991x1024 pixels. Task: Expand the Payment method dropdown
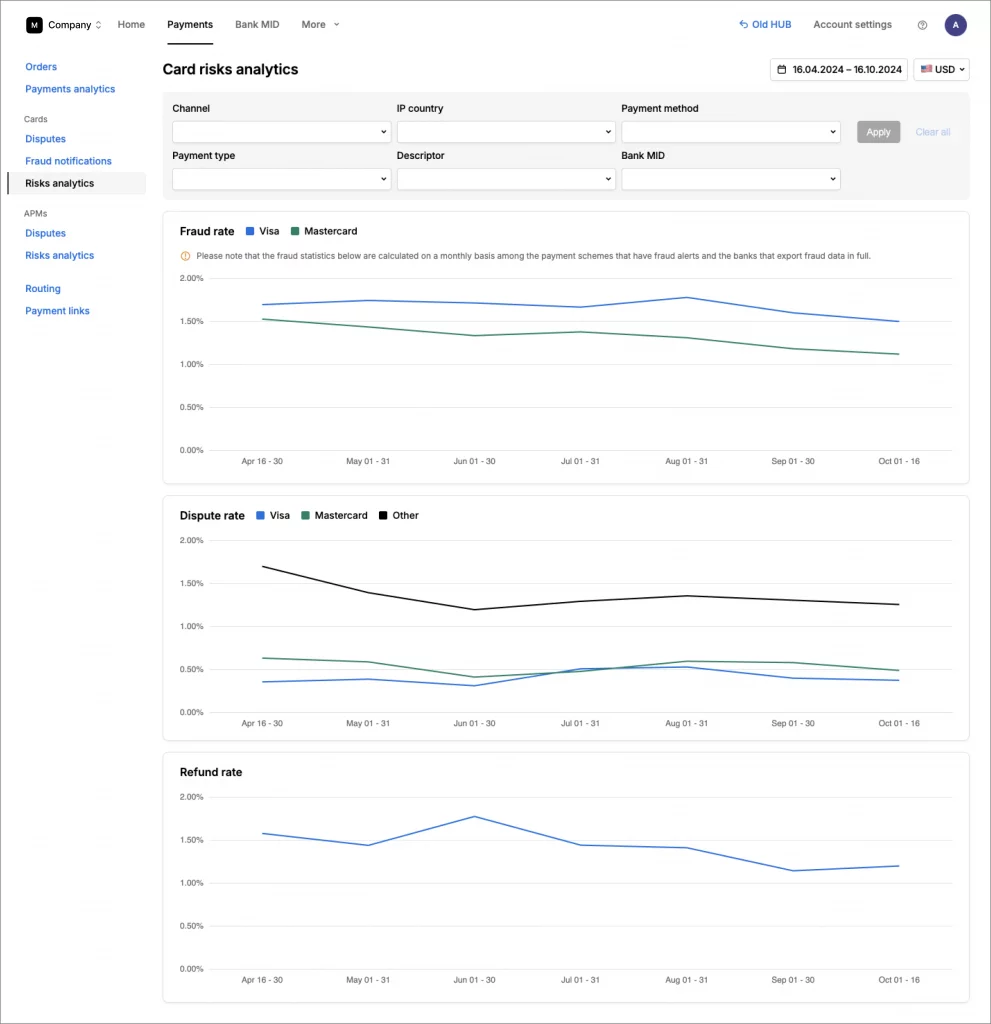[x=728, y=131]
